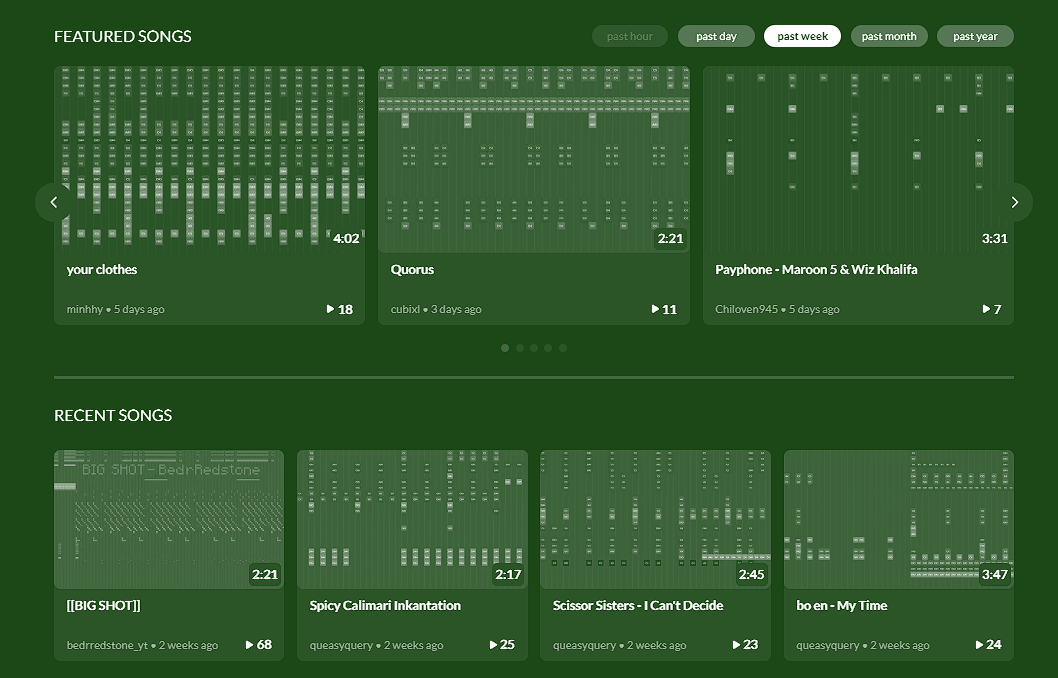The image size is (1058, 678).
Task: Filter featured songs by past day
Action: (716, 36)
